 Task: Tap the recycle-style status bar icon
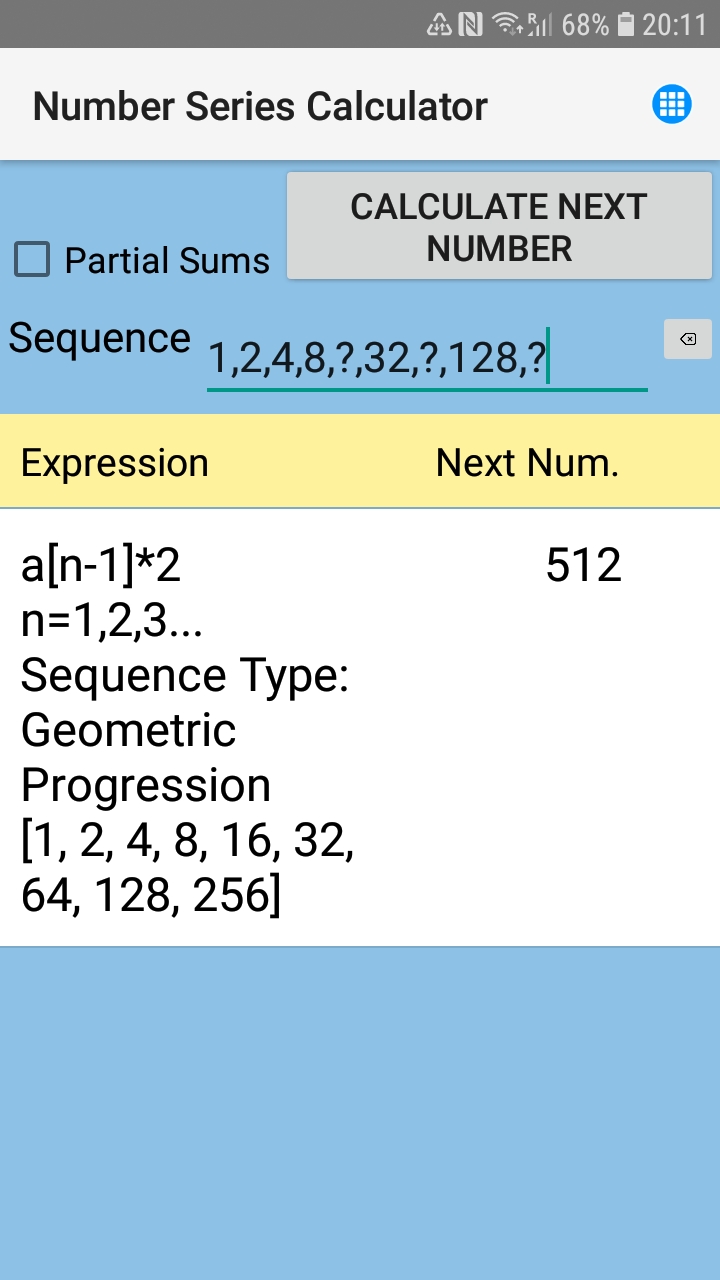(x=439, y=24)
